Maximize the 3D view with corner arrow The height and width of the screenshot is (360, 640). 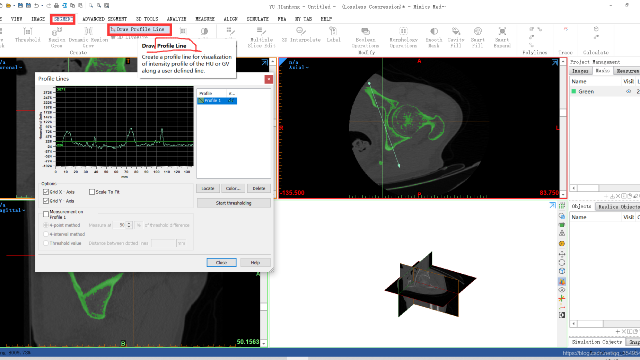pyautogui.click(x=552, y=205)
